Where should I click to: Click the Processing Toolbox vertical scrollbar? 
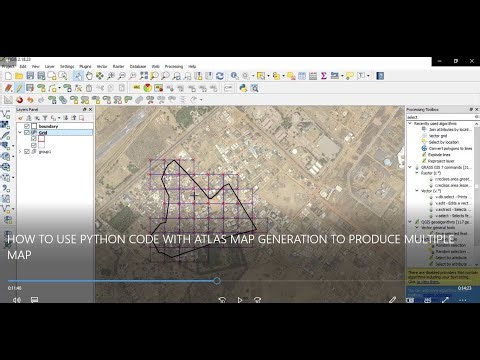477,187
